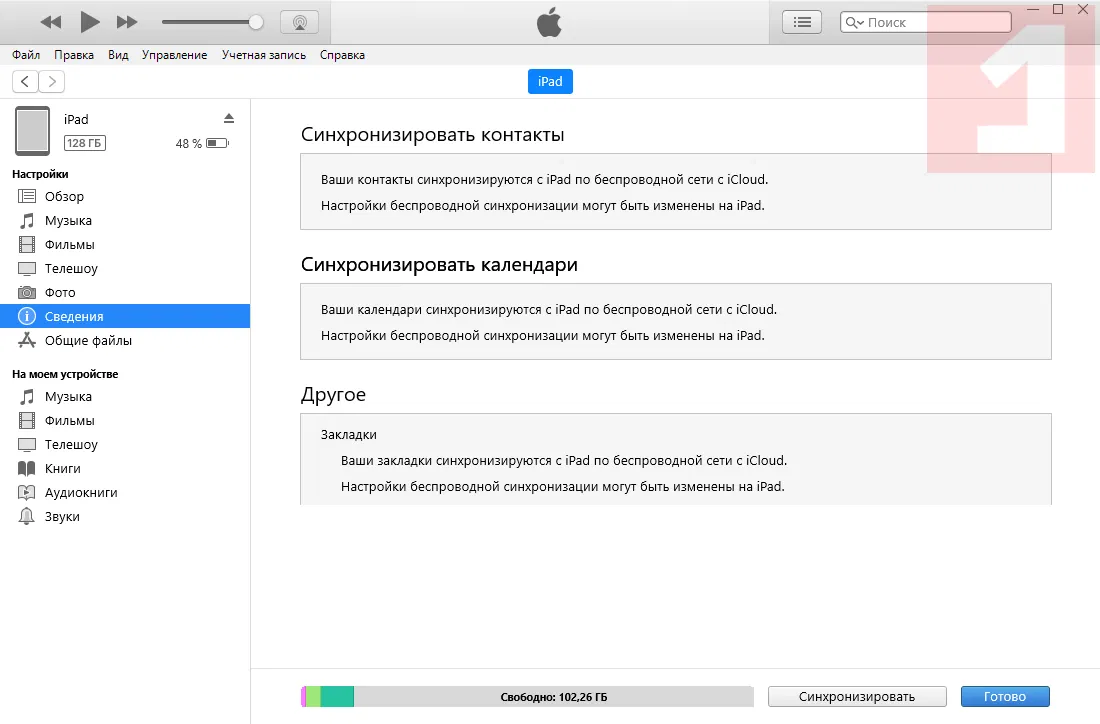This screenshot has width=1100, height=724.
Task: Click the Готово button
Action: [1005, 697]
